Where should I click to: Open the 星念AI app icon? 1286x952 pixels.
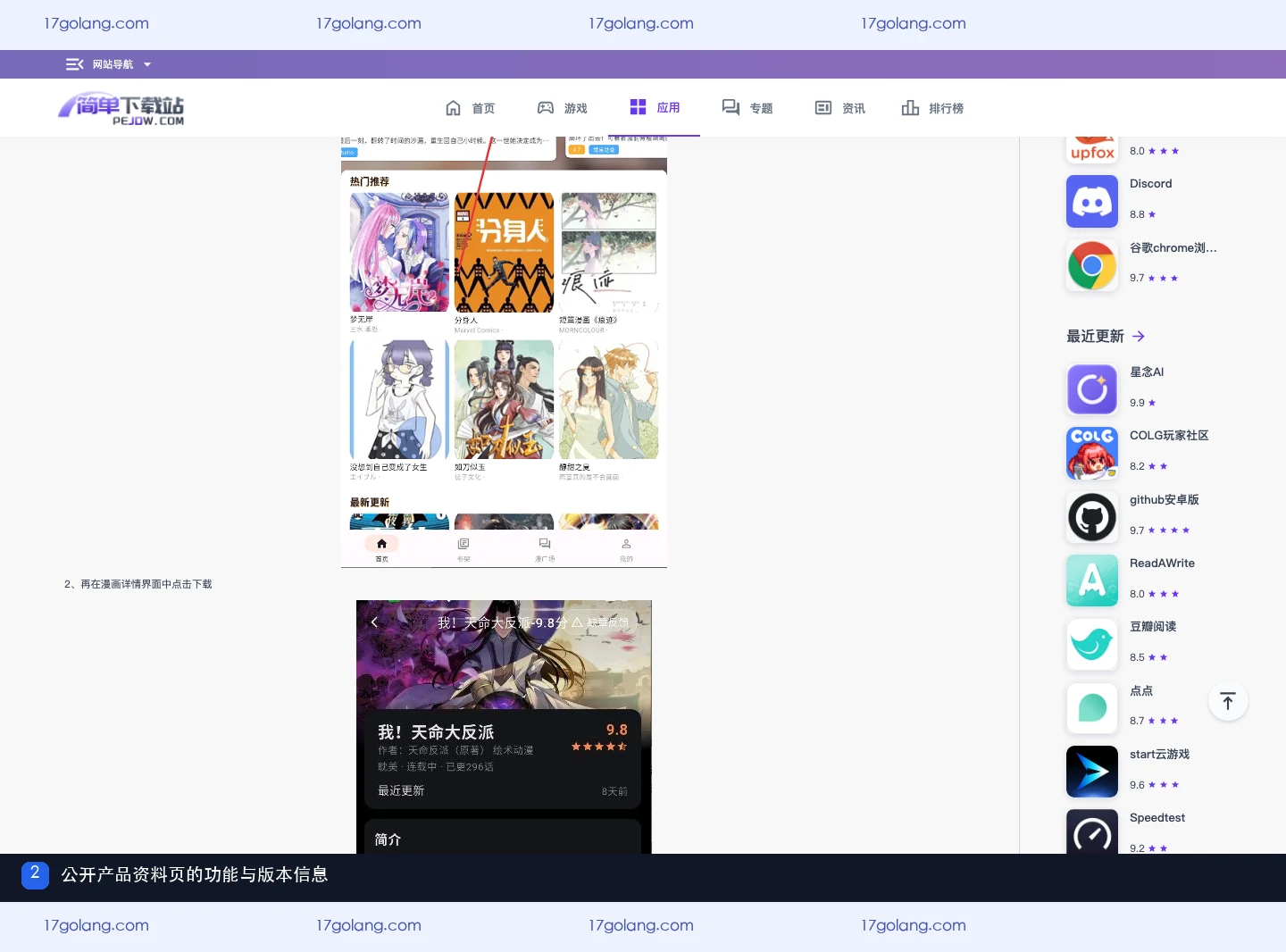[1091, 389]
